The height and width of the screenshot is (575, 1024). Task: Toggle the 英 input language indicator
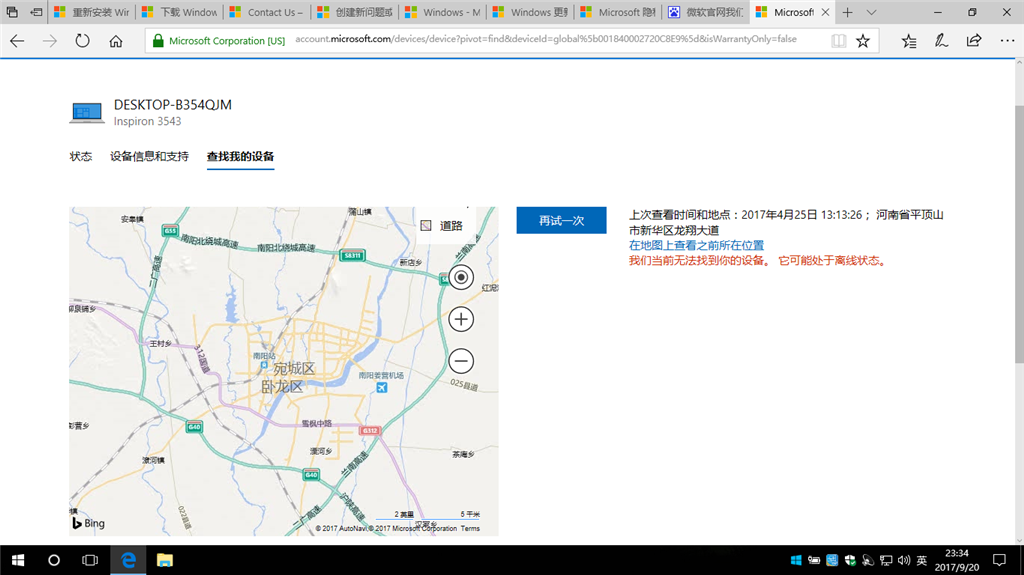click(921, 560)
